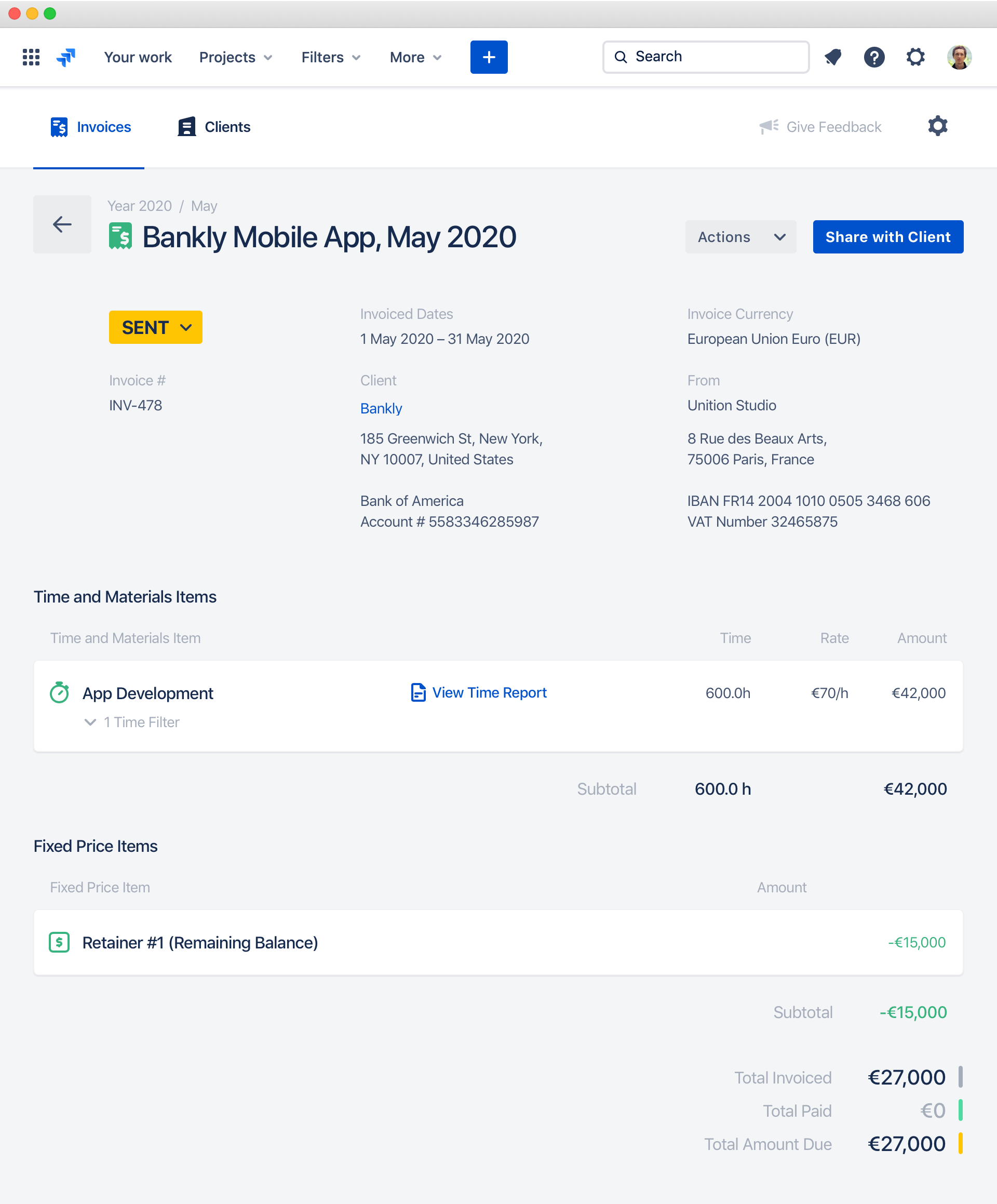Expand the Filters dropdown menu
997x1204 pixels.
click(331, 57)
